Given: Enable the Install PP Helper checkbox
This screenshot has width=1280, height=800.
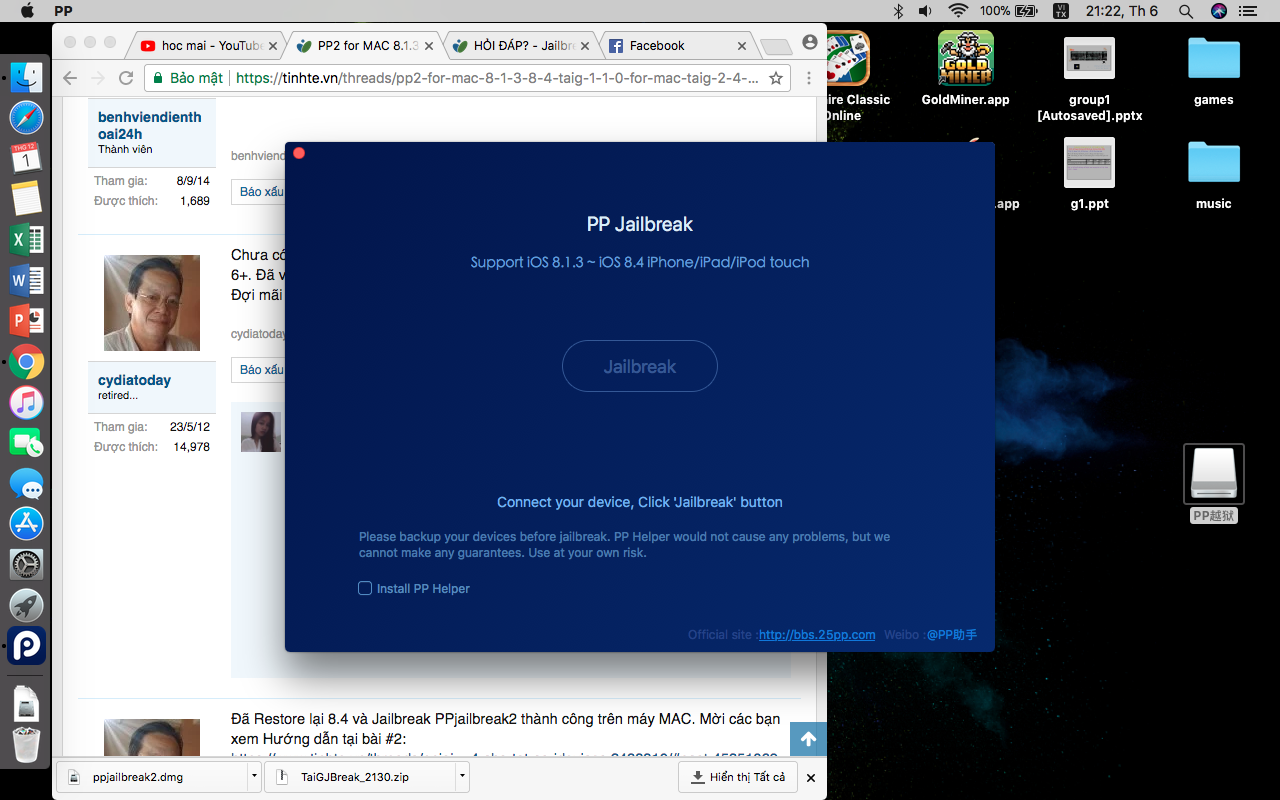Looking at the screenshot, I should (x=365, y=588).
